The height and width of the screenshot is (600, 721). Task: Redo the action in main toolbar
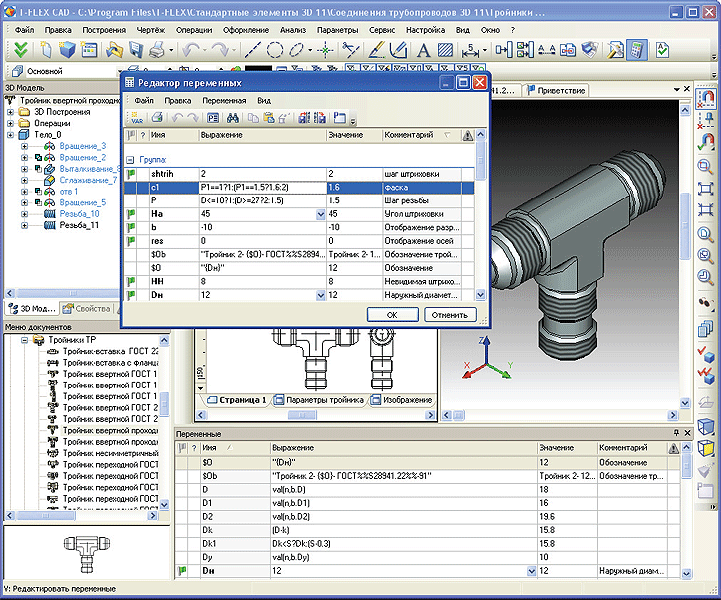click(x=221, y=50)
